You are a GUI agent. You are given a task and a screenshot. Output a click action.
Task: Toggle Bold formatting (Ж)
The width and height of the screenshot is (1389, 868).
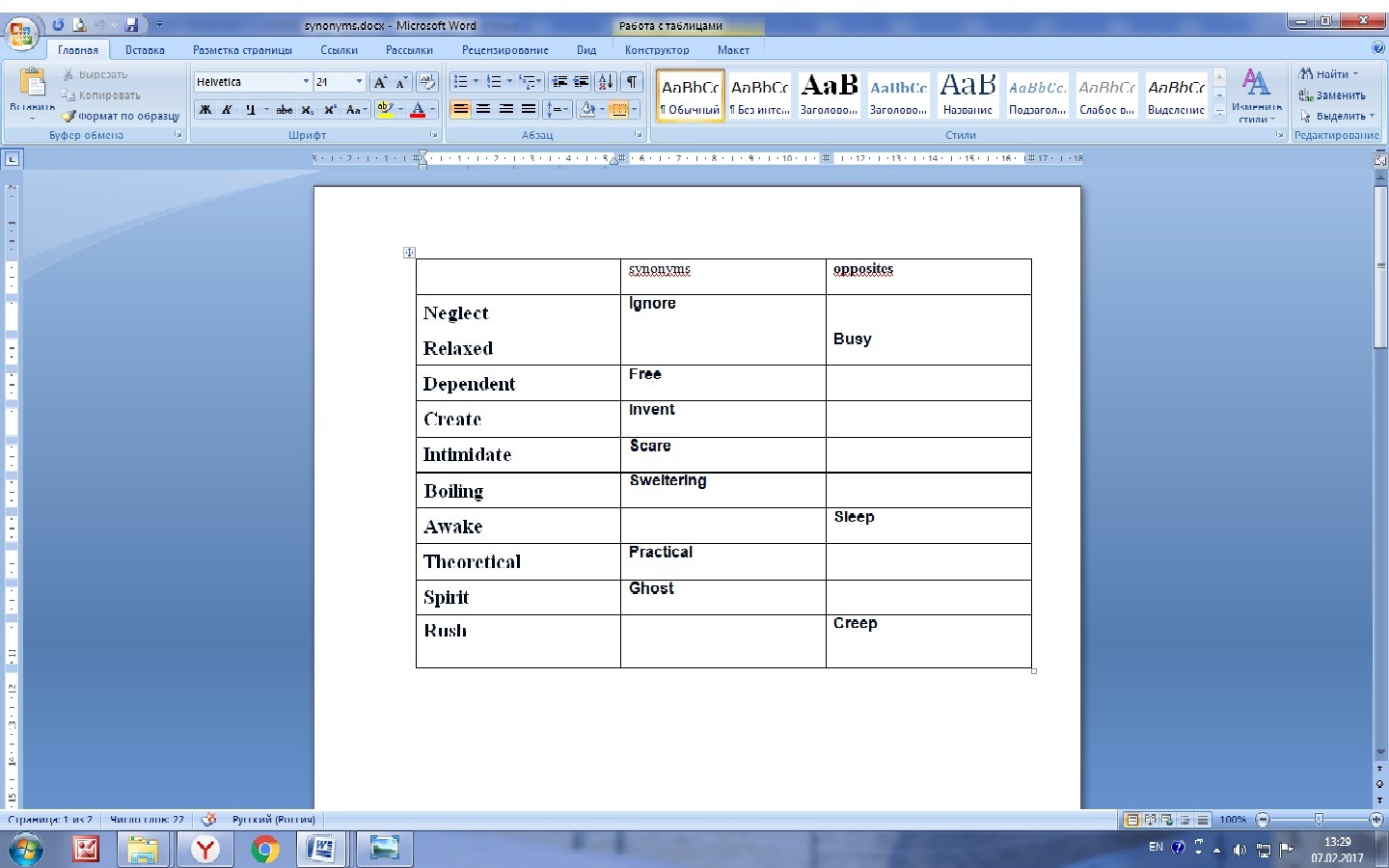204,110
